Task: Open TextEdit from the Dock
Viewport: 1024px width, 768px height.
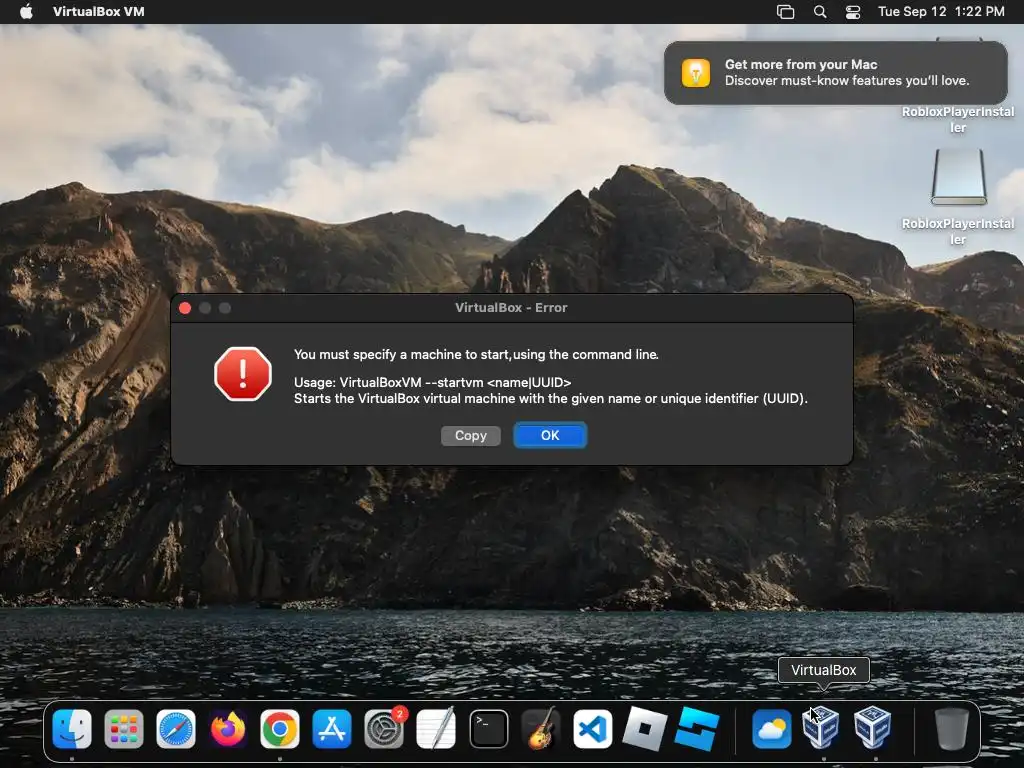Action: point(436,729)
